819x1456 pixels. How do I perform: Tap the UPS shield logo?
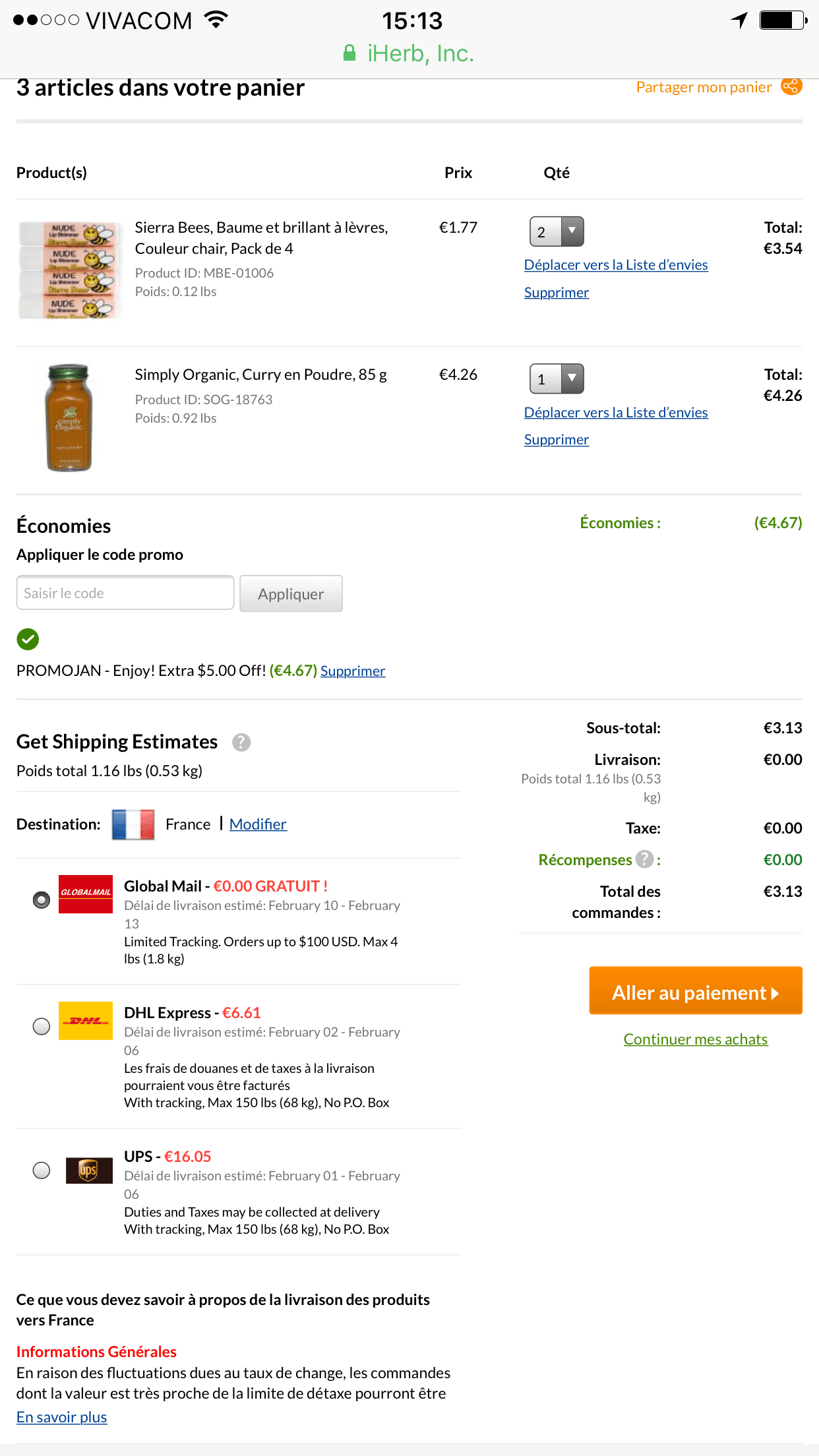coord(88,1170)
